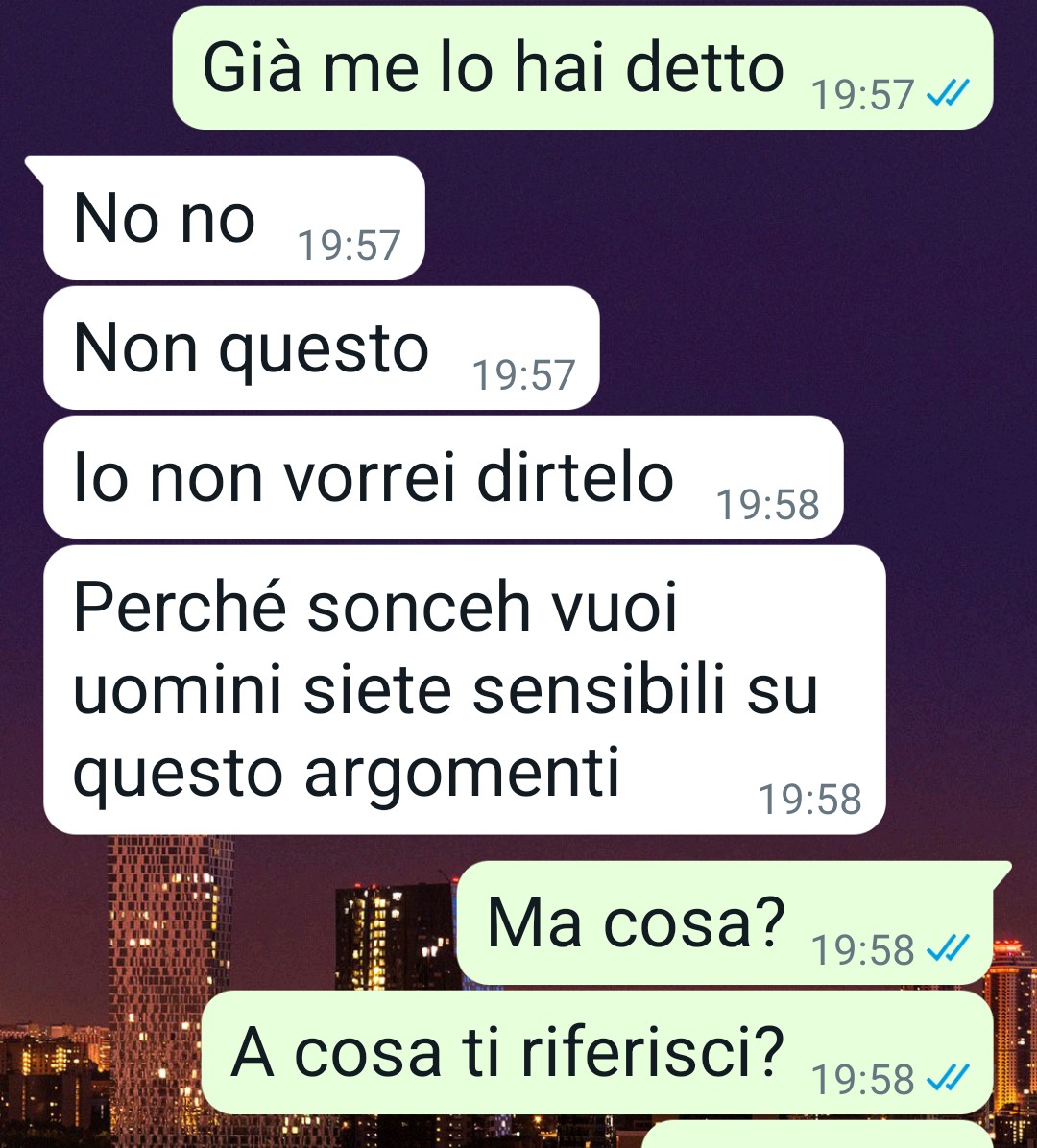Tap the 19:58 timestamp beside 'Ma cosa?'
Image resolution: width=1037 pixels, height=1148 pixels.
click(x=862, y=949)
